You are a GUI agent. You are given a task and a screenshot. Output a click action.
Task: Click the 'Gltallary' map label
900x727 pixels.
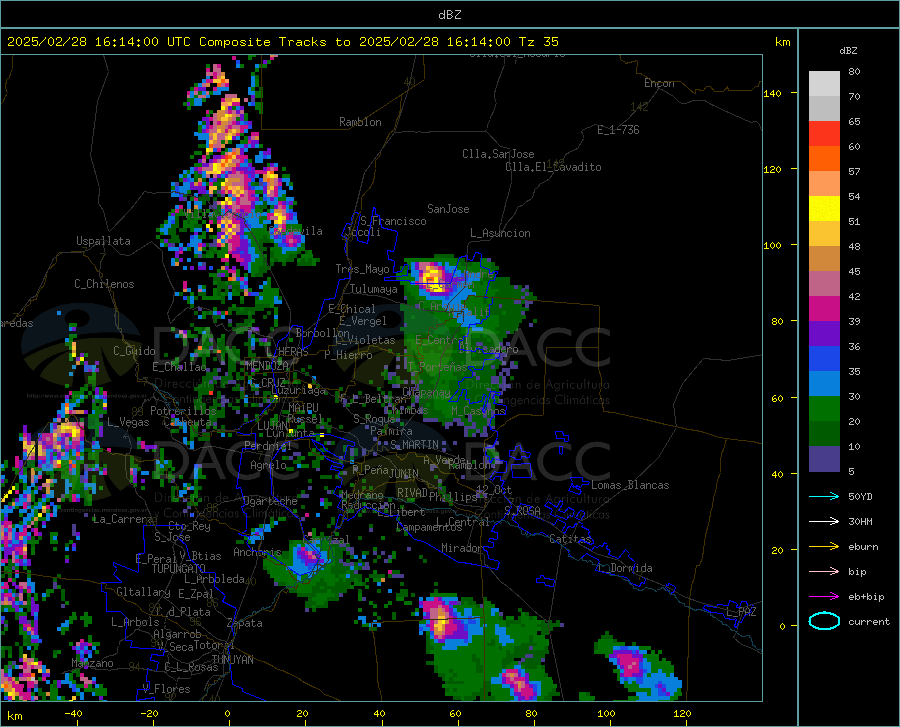143,592
